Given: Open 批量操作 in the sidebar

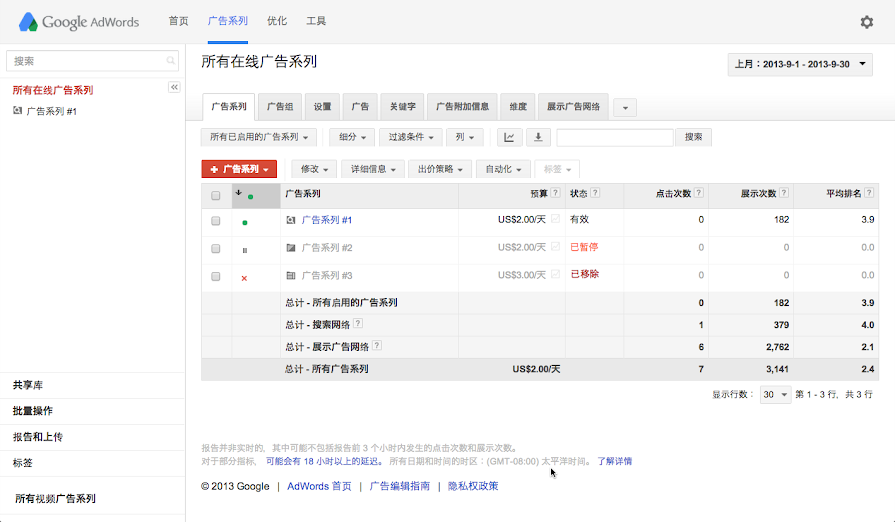Looking at the screenshot, I should (x=33, y=411).
